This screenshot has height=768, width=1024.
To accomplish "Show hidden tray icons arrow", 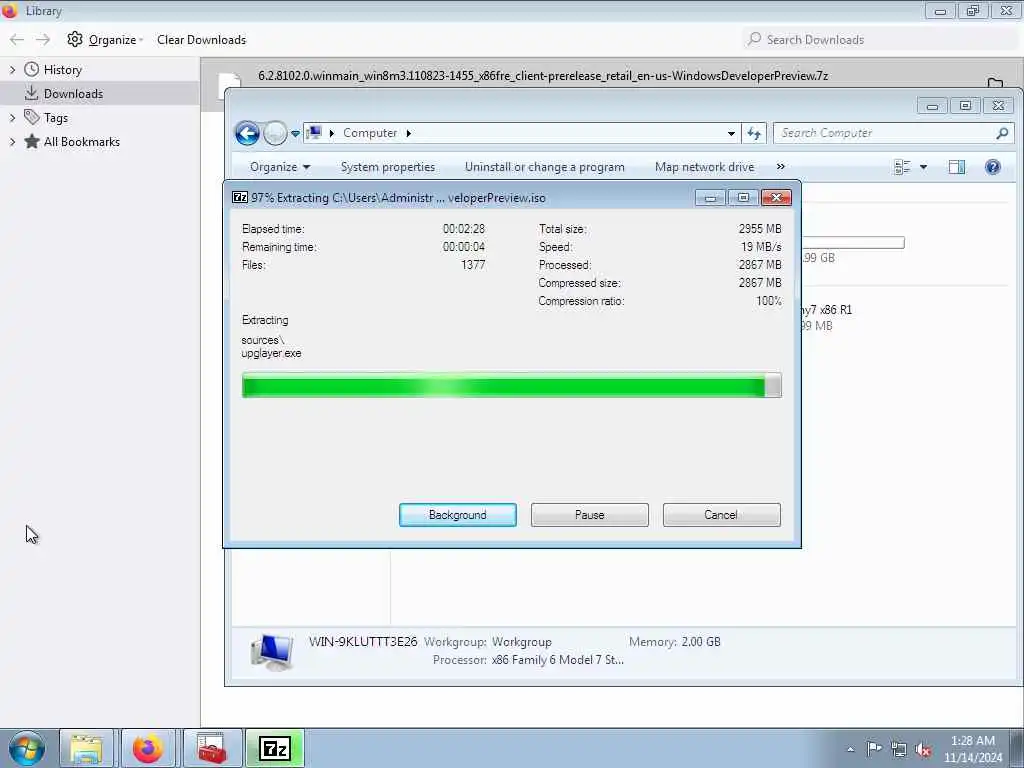I will click(x=850, y=749).
